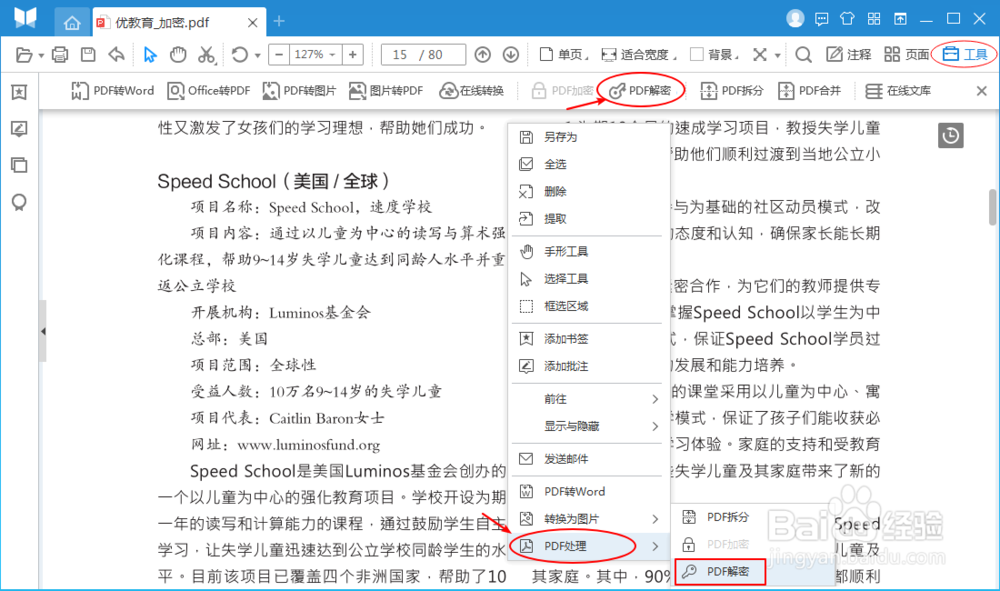
Task: Open the home tab icon
Action: point(72,23)
